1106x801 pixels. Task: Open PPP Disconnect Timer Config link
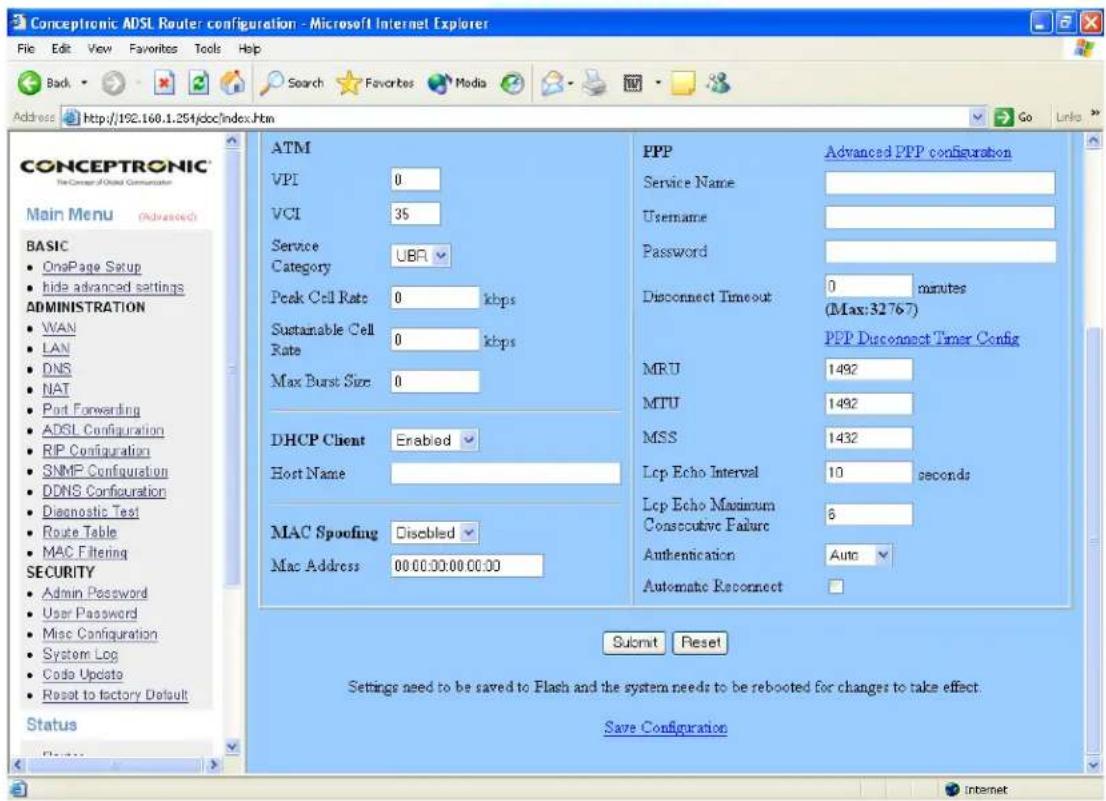(x=921, y=338)
